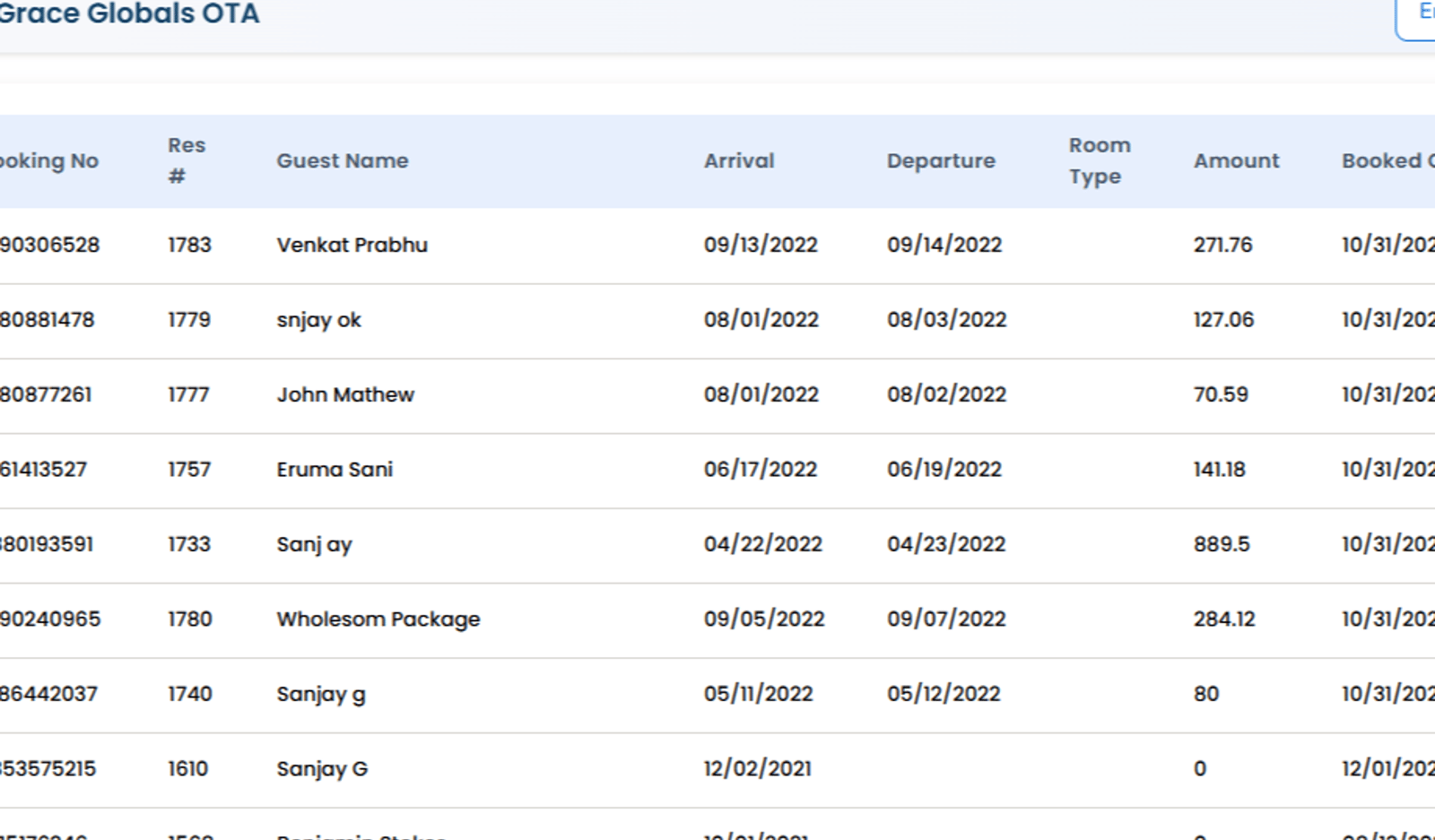Click reservation number 1733
This screenshot has height=840, width=1435.
[189, 544]
